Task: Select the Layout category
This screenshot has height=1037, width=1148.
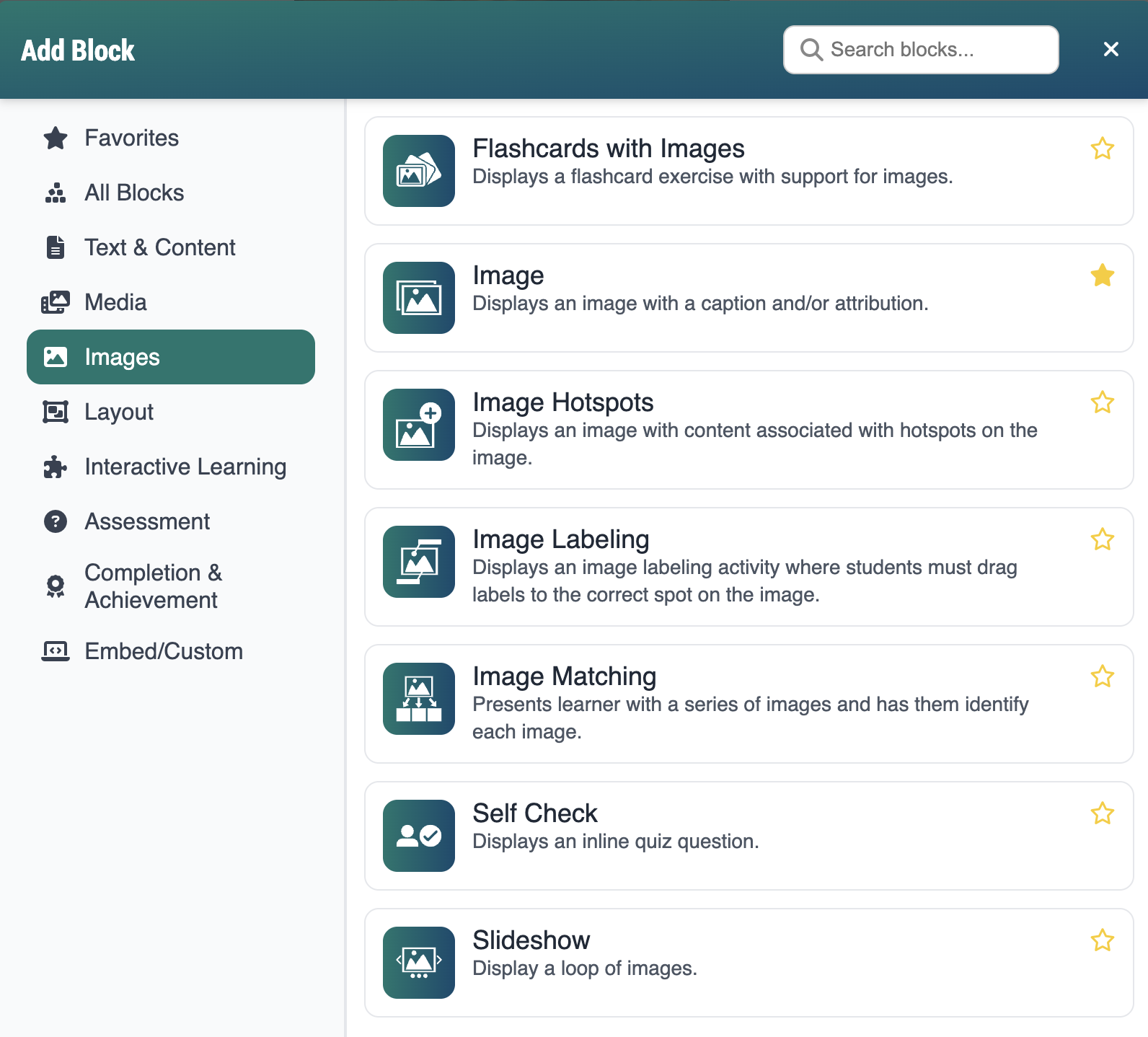Action: 171,412
